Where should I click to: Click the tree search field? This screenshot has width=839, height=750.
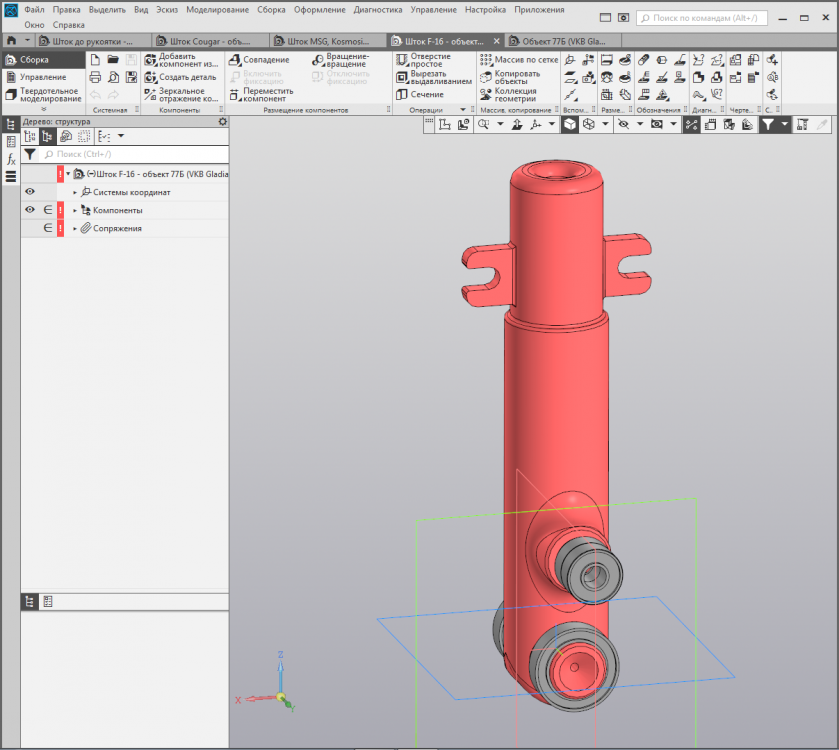pos(130,155)
